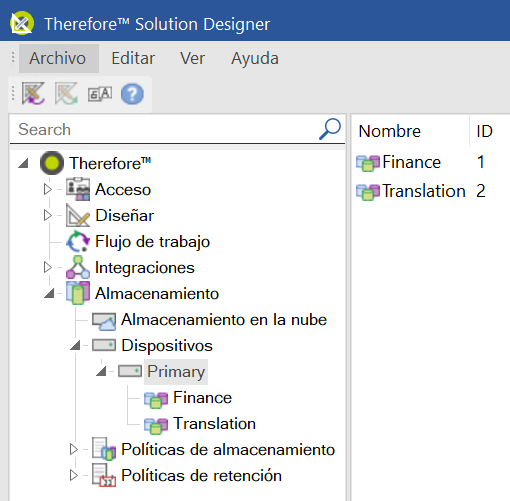The width and height of the screenshot is (510, 501).
Task: Select Integraciones in the tree
Action: pyautogui.click(x=145, y=267)
